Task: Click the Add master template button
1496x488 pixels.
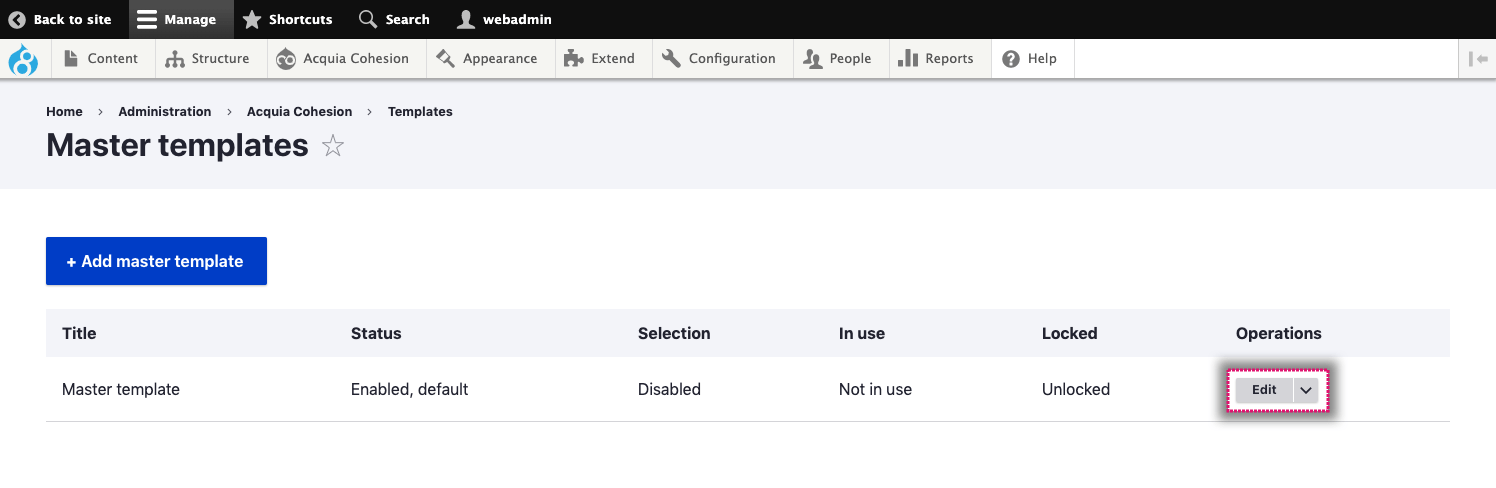Action: click(156, 261)
